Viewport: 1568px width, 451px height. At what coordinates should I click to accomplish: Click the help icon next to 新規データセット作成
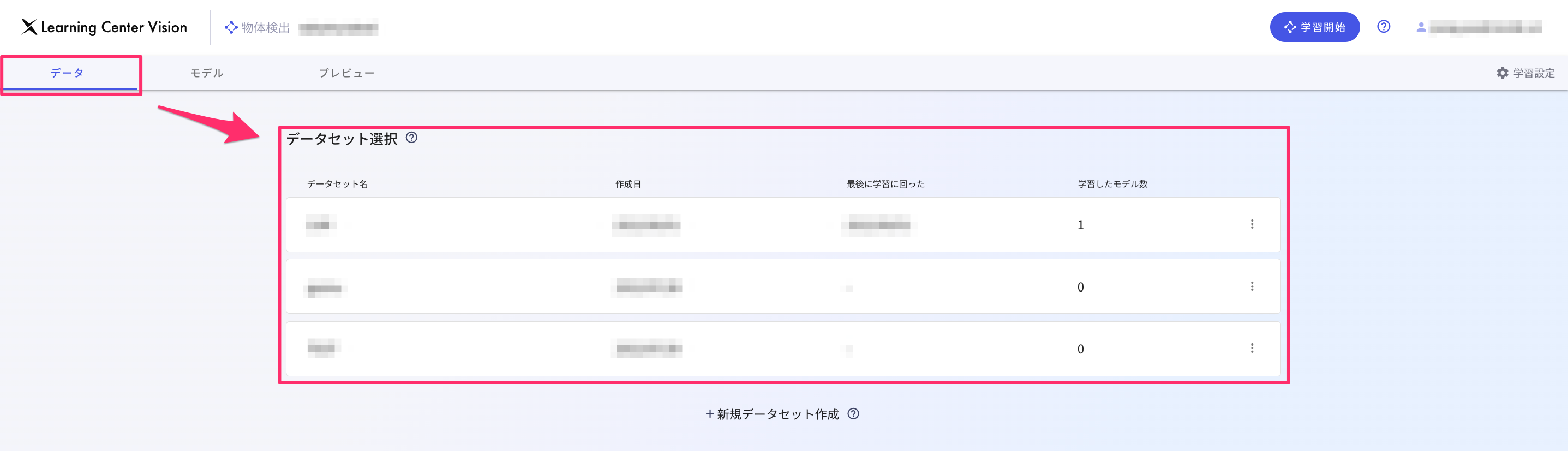[x=853, y=414]
